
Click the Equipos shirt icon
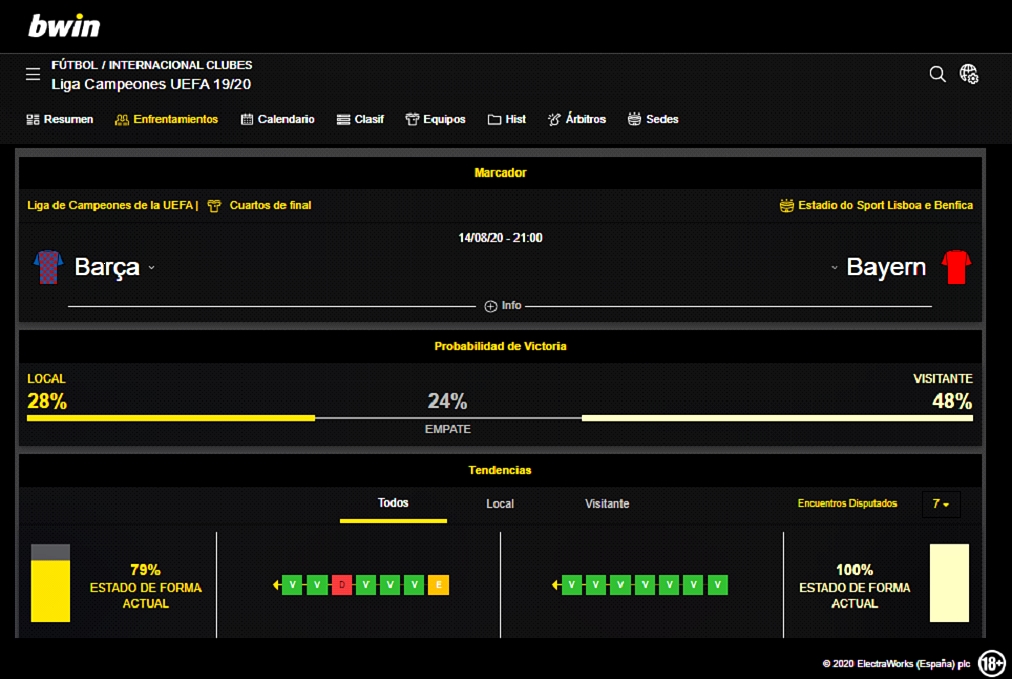(x=412, y=119)
